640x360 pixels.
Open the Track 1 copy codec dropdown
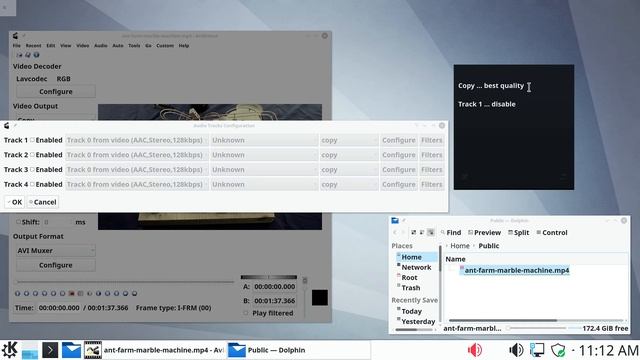pos(349,140)
